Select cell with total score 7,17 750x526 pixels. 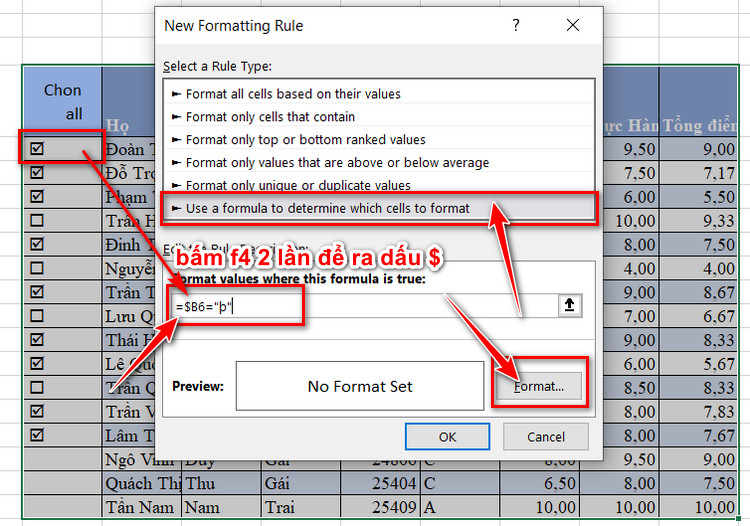(x=699, y=173)
